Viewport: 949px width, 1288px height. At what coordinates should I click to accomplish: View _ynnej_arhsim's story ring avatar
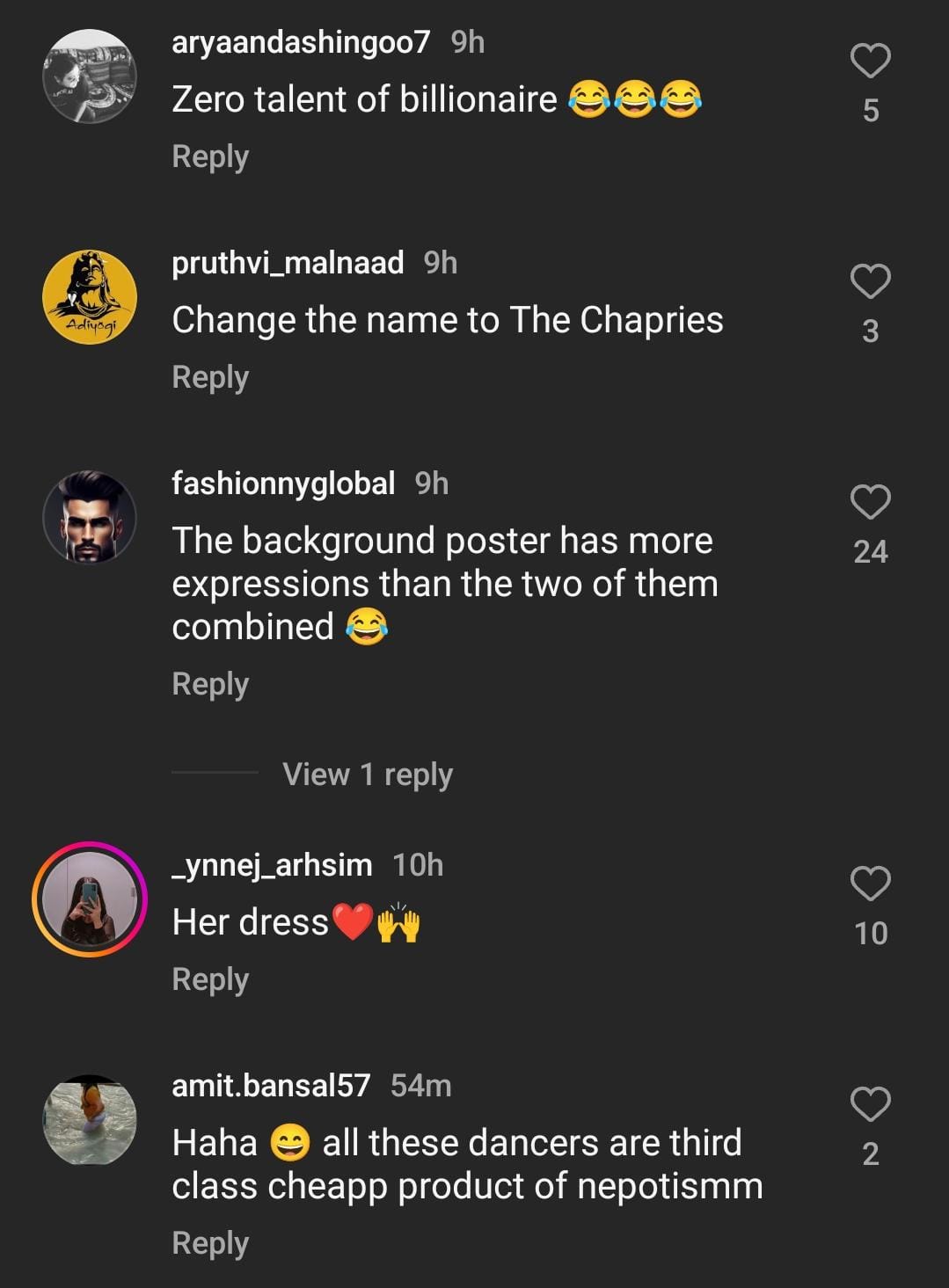click(90, 899)
